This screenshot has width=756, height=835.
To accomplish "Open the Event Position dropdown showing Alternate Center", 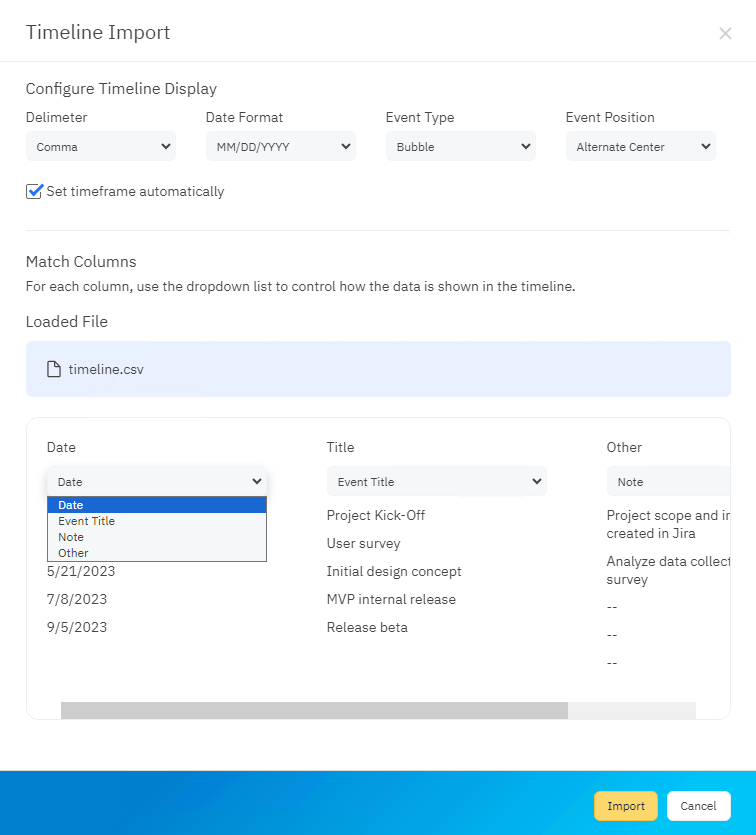I will coord(640,146).
